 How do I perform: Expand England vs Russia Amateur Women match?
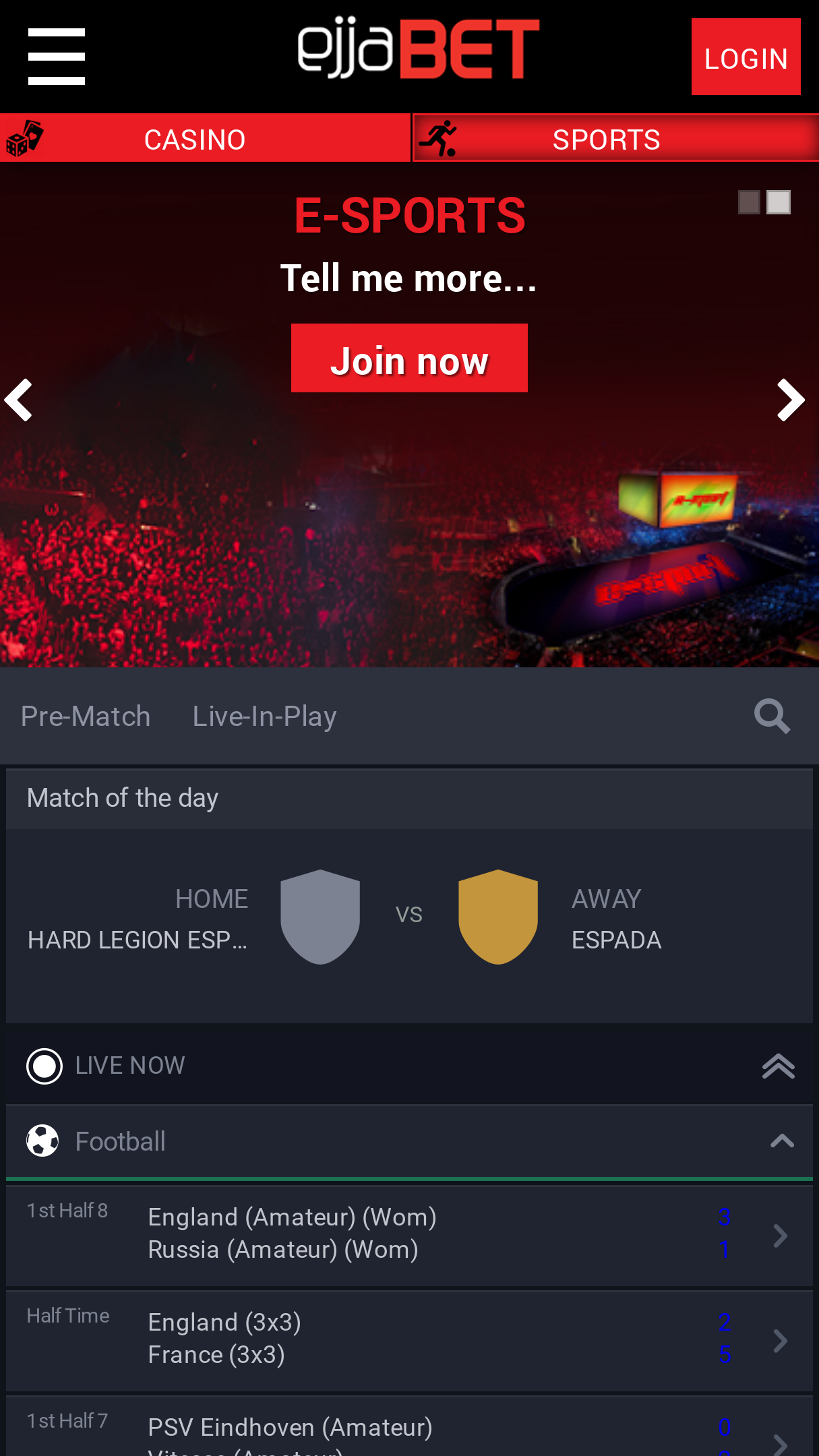tap(409, 1235)
